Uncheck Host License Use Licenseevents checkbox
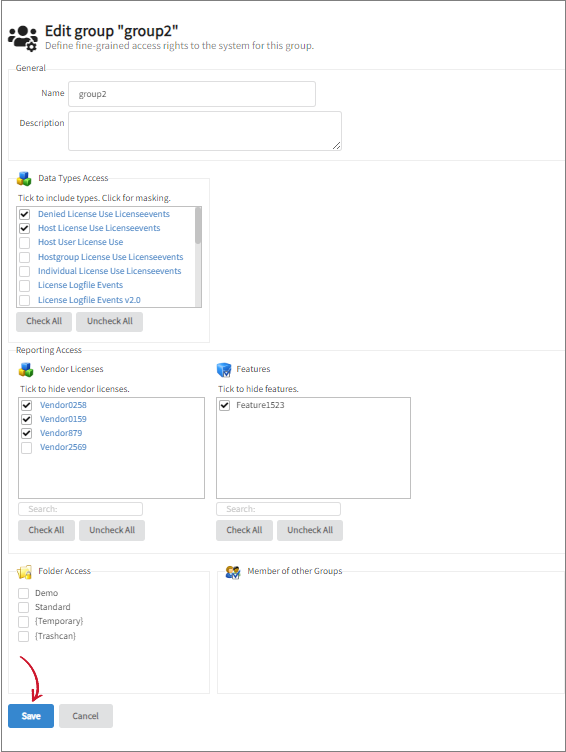566x752 pixels. pos(24,228)
